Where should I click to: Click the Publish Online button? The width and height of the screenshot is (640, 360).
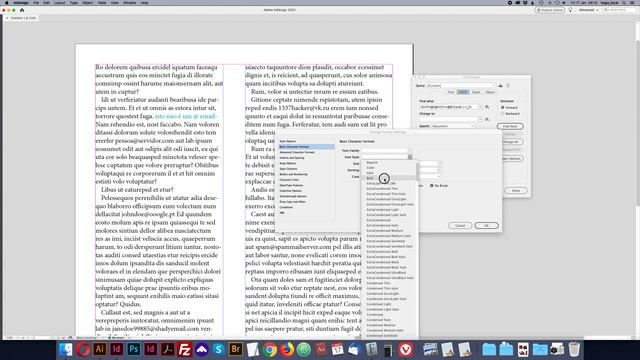pos(550,10)
